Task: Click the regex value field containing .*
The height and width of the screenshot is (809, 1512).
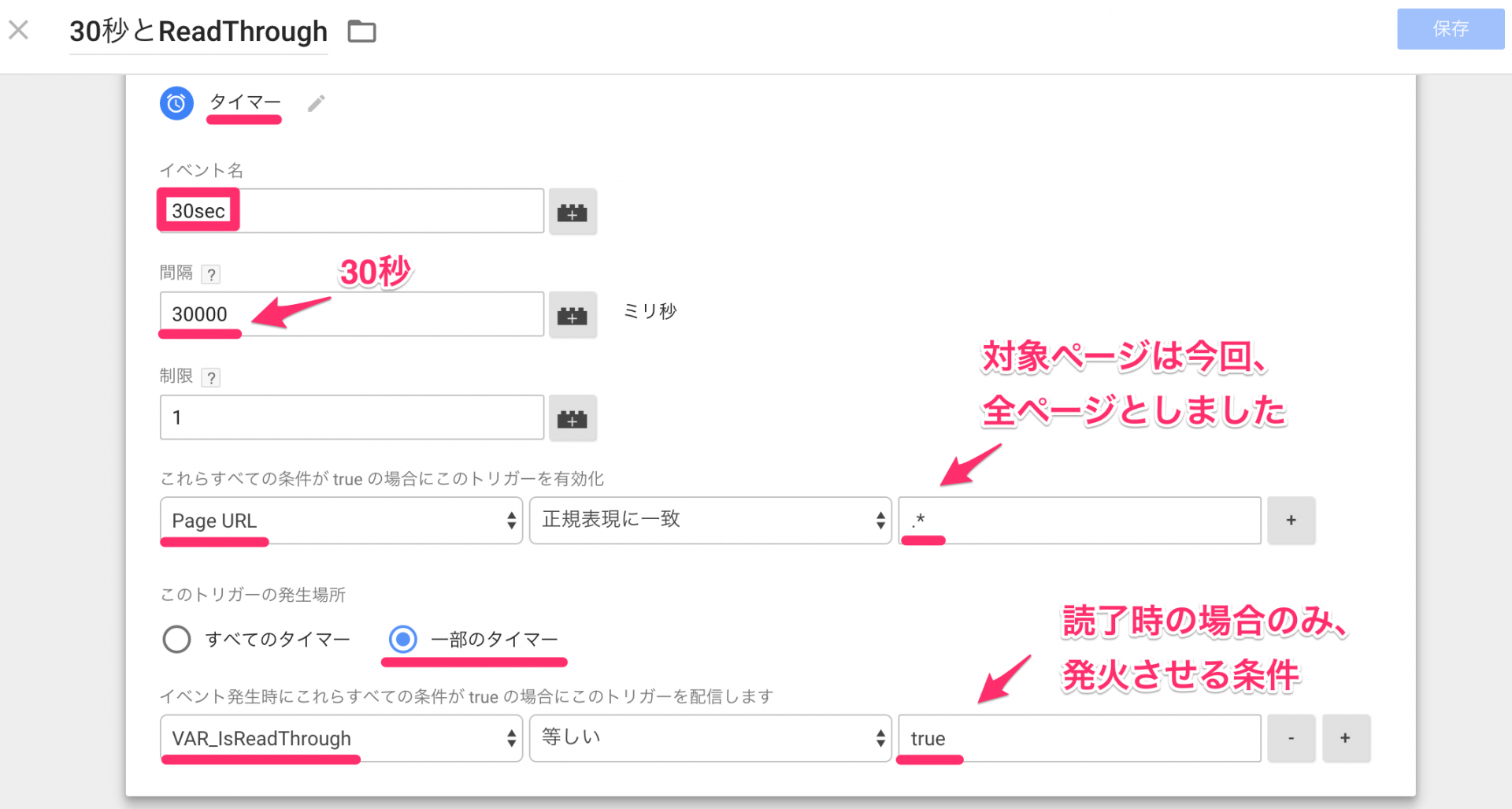Action: click(1080, 520)
